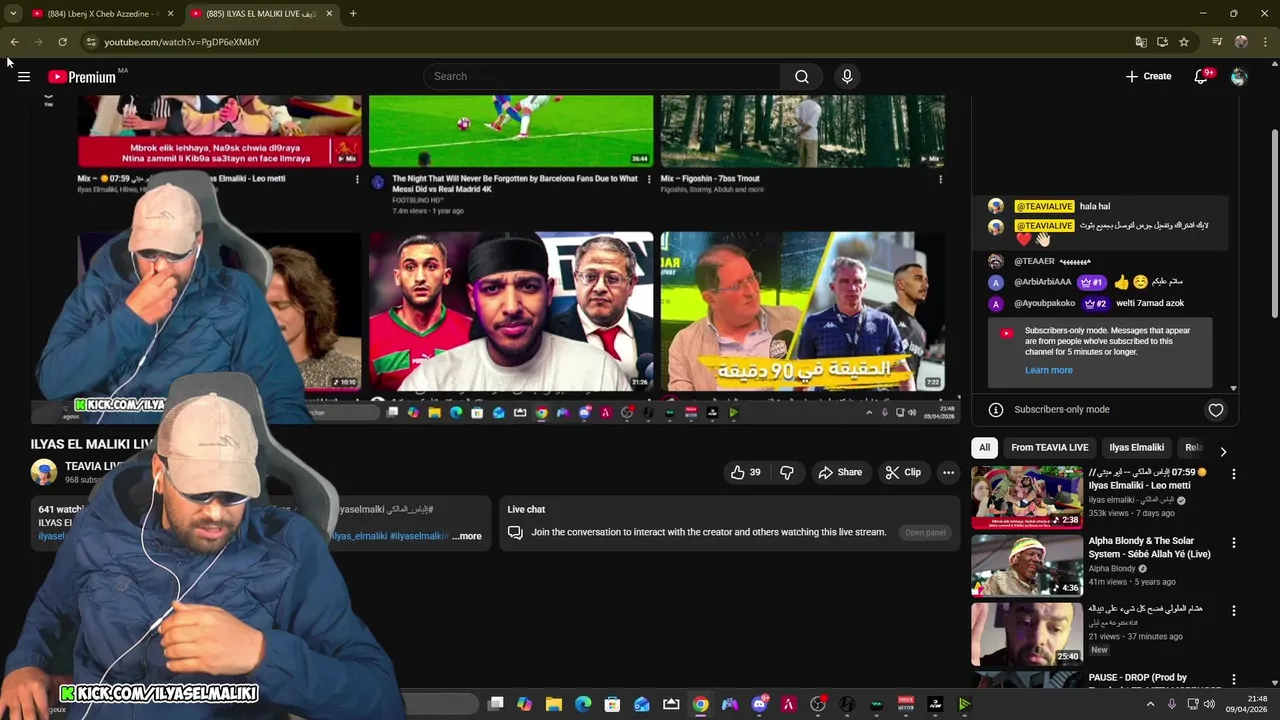The height and width of the screenshot is (720, 1280).
Task: Click @ArbiArbiAAA username in chat
Action: (1042, 282)
